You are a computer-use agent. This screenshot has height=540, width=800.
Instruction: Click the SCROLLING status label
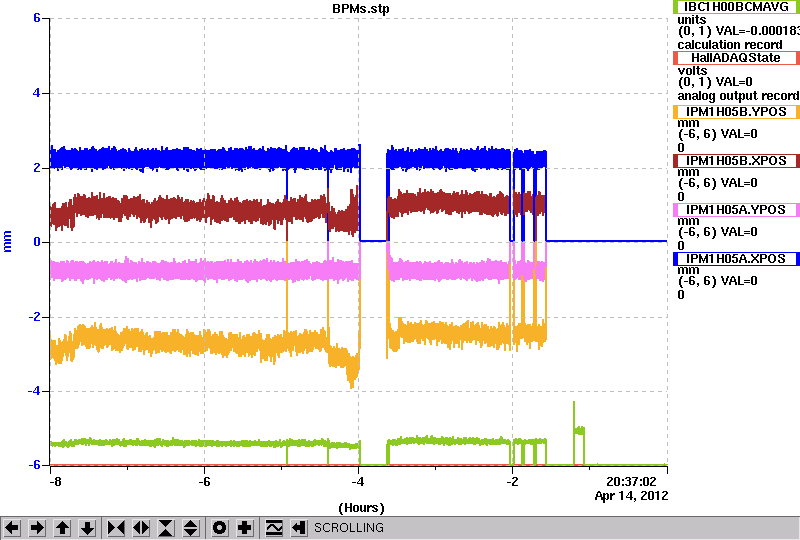pyautogui.click(x=348, y=528)
